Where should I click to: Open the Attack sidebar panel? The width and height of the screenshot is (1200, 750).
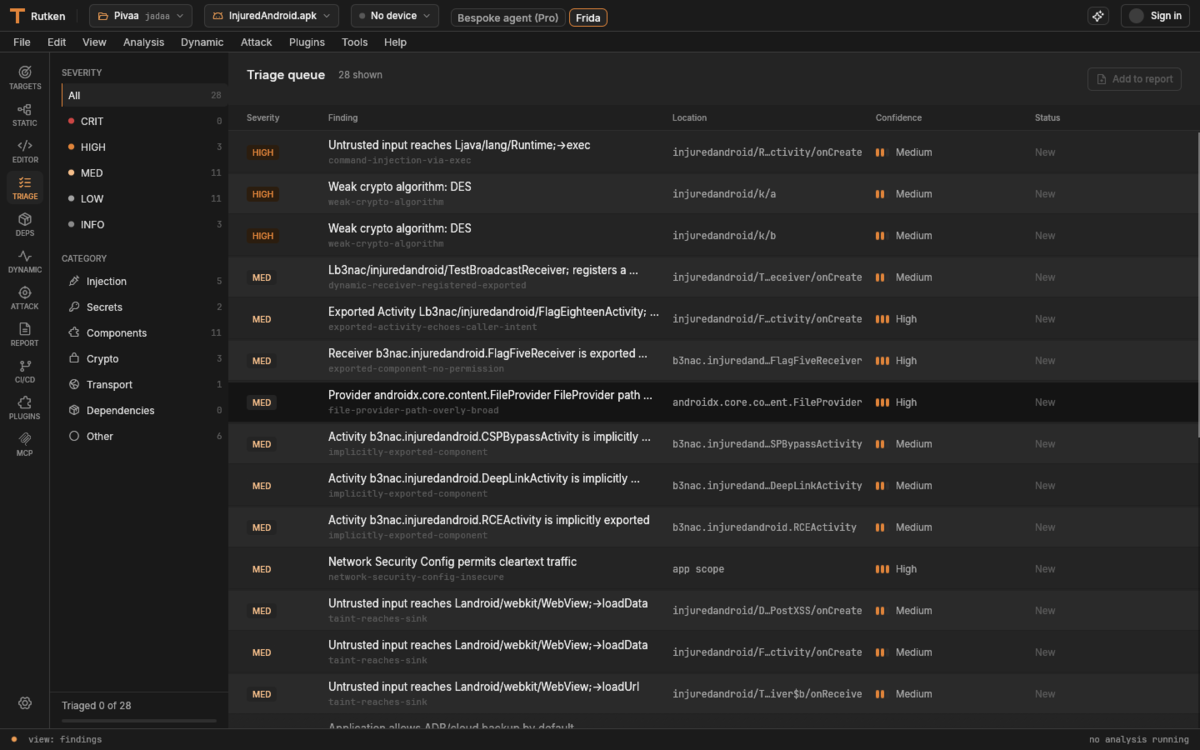[x=25, y=298]
